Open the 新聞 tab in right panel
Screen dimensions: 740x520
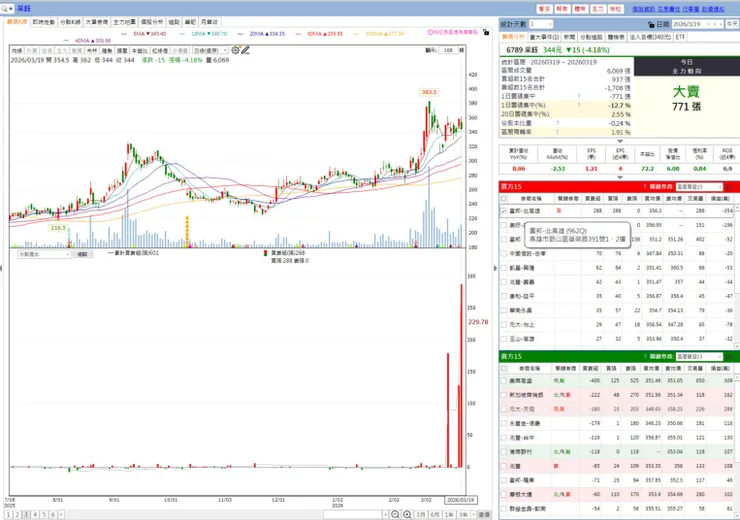click(x=569, y=37)
